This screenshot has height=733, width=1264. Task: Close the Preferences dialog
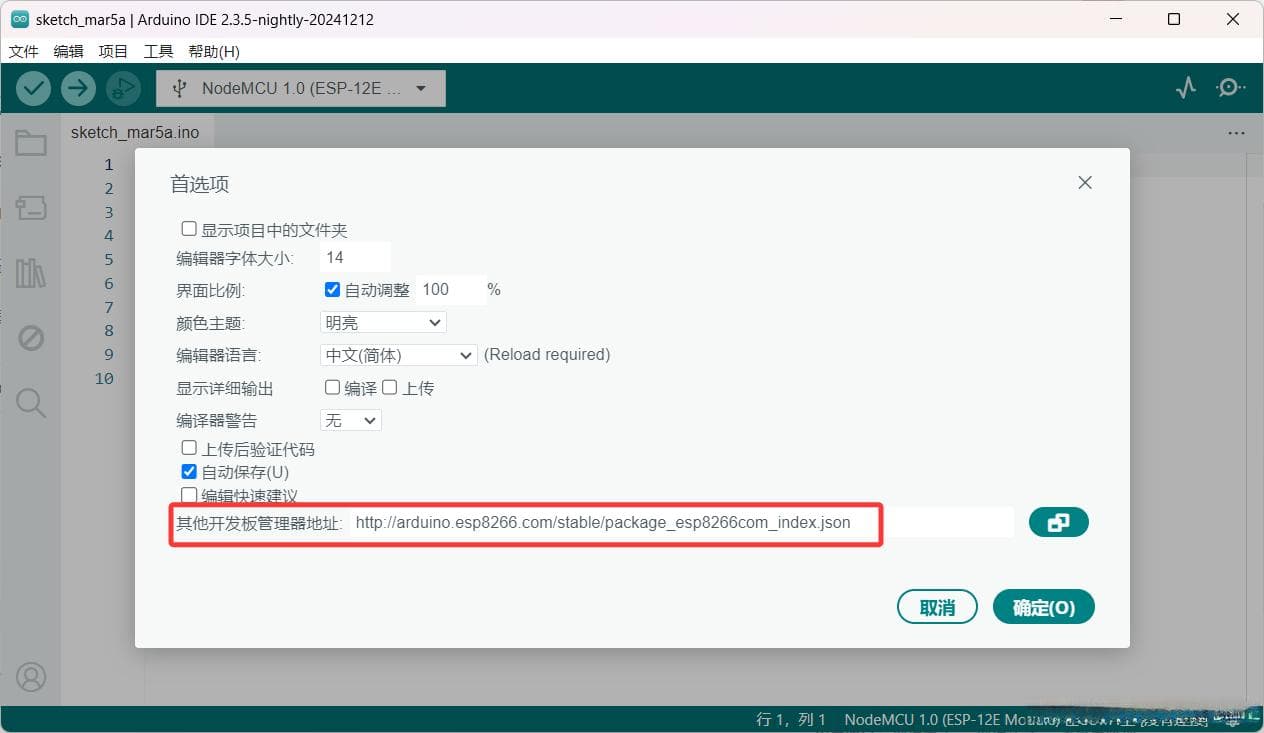(x=1085, y=183)
